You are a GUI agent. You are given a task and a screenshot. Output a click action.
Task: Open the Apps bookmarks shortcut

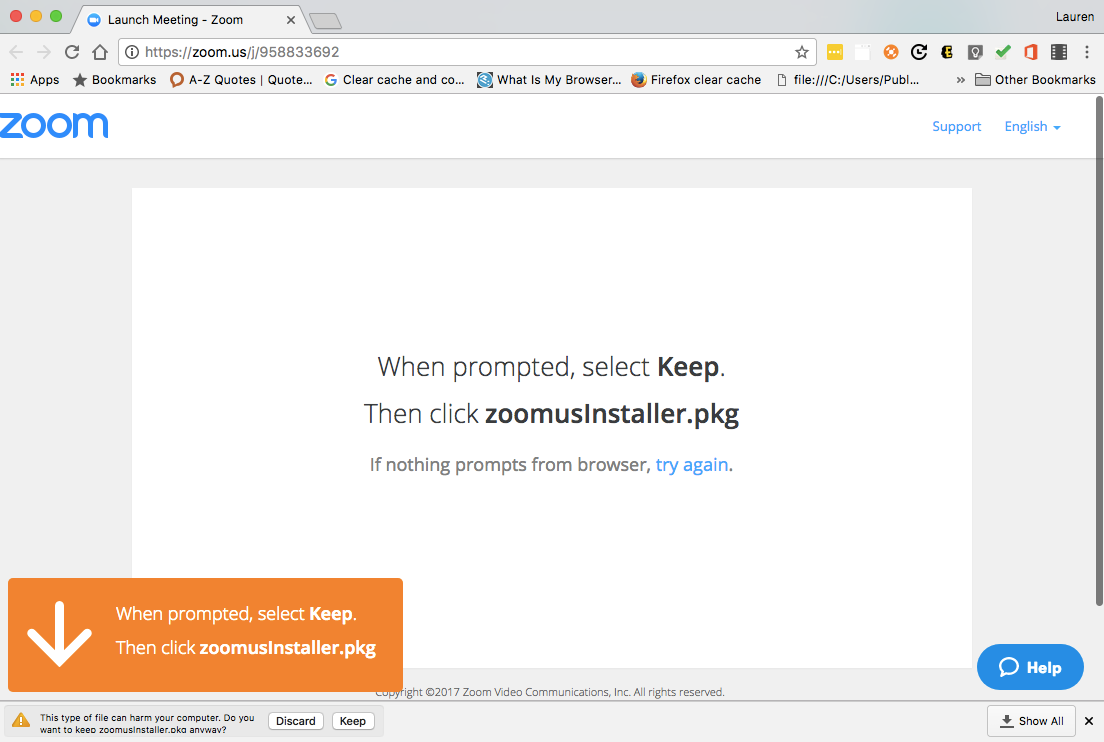pos(35,80)
